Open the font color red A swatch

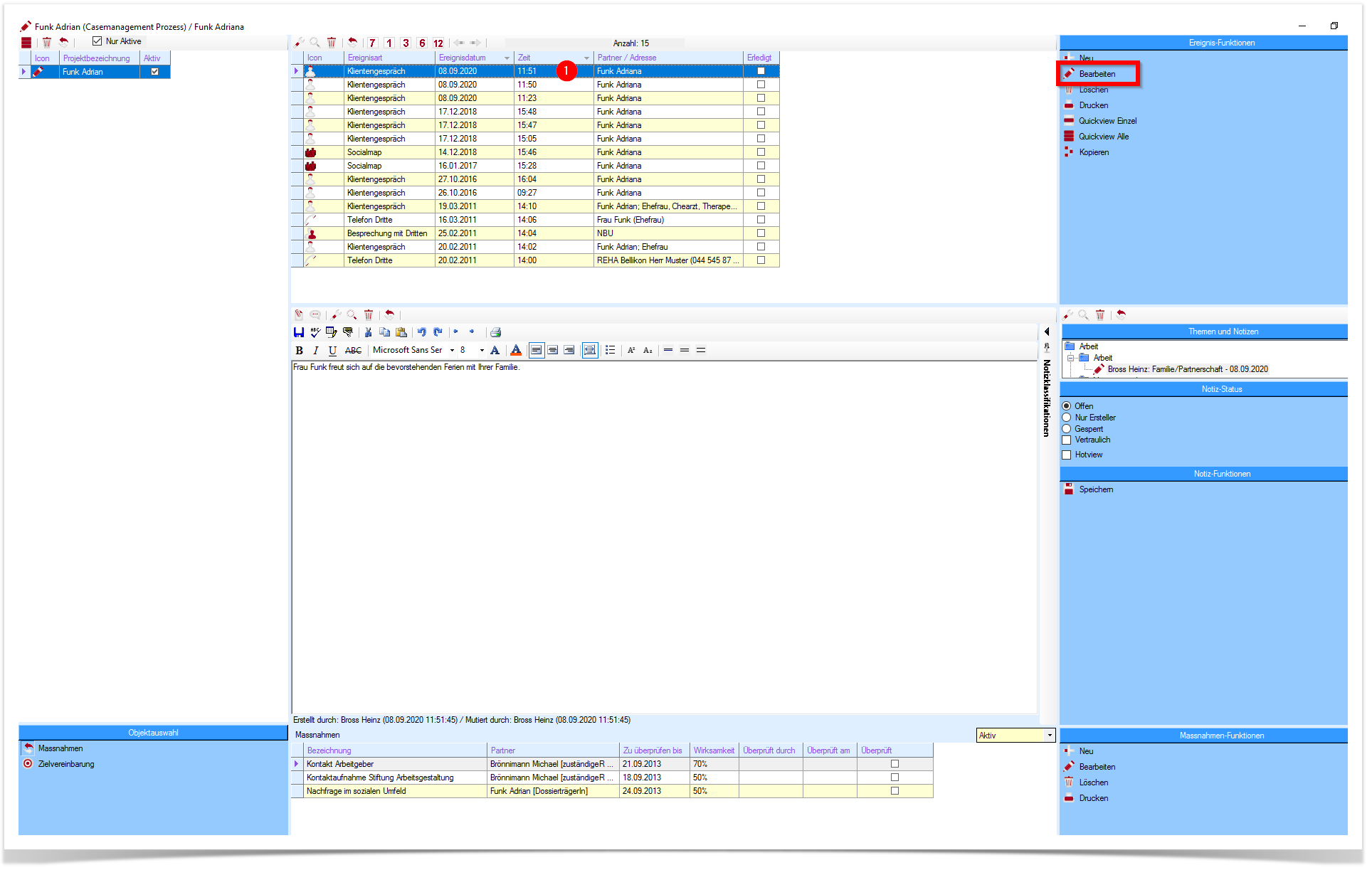point(516,351)
